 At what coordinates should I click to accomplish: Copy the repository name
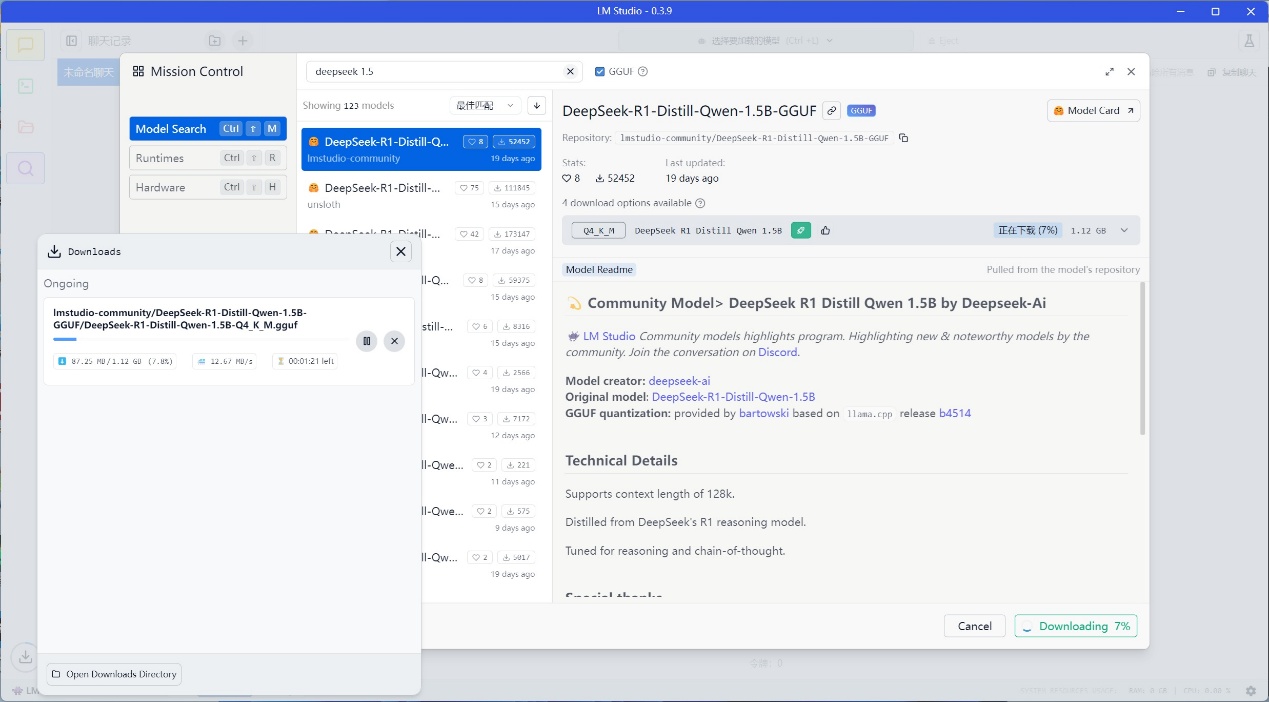click(x=903, y=138)
